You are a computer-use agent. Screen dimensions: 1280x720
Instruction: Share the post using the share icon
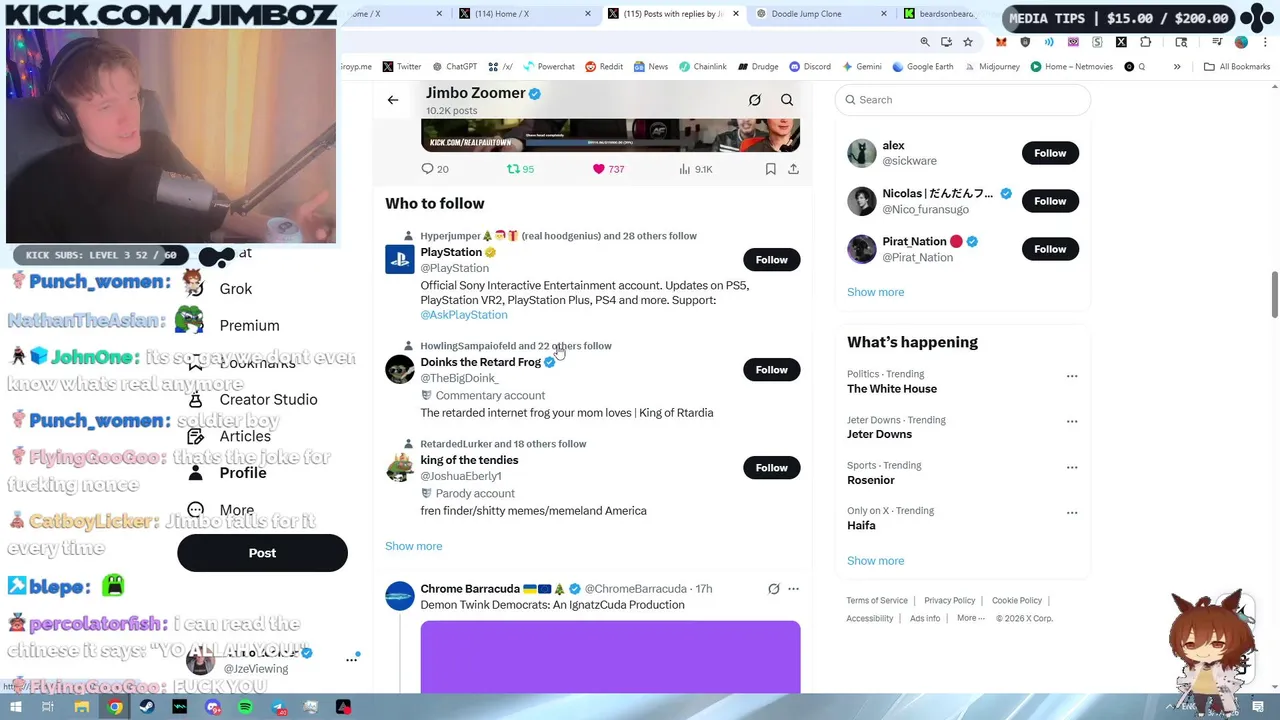[x=793, y=169]
